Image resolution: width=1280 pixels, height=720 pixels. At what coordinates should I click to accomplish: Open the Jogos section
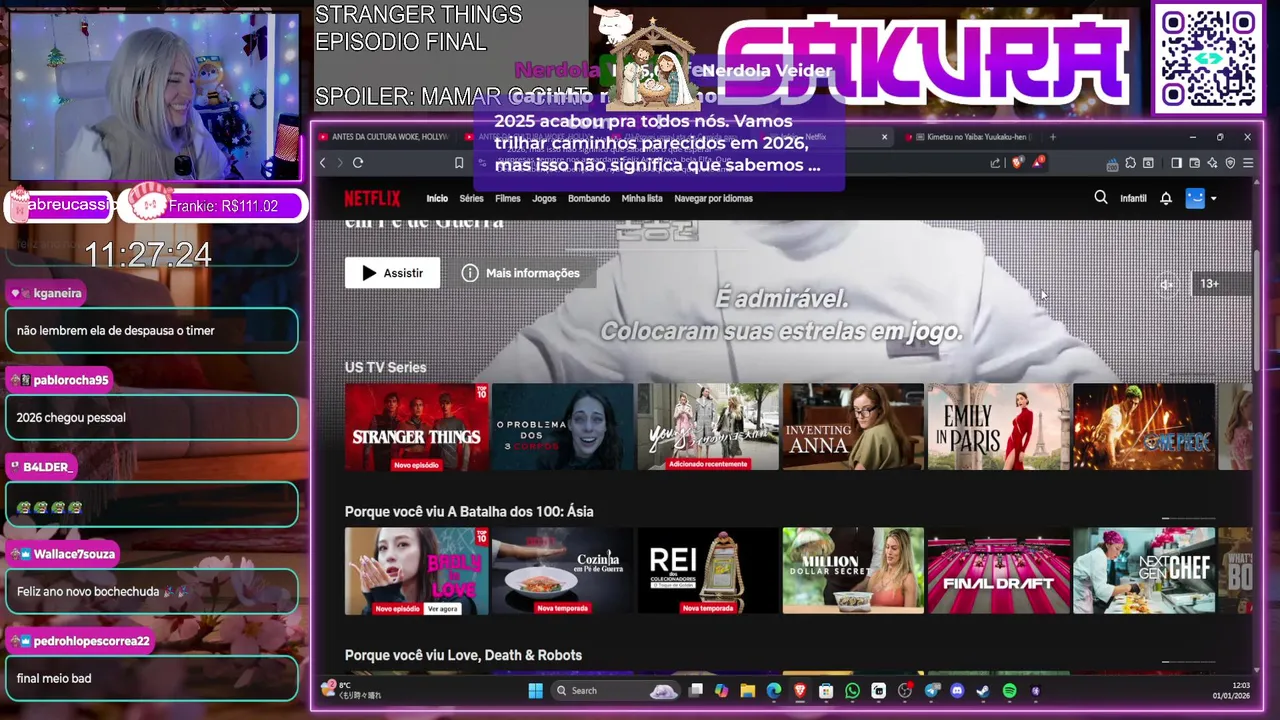(544, 198)
